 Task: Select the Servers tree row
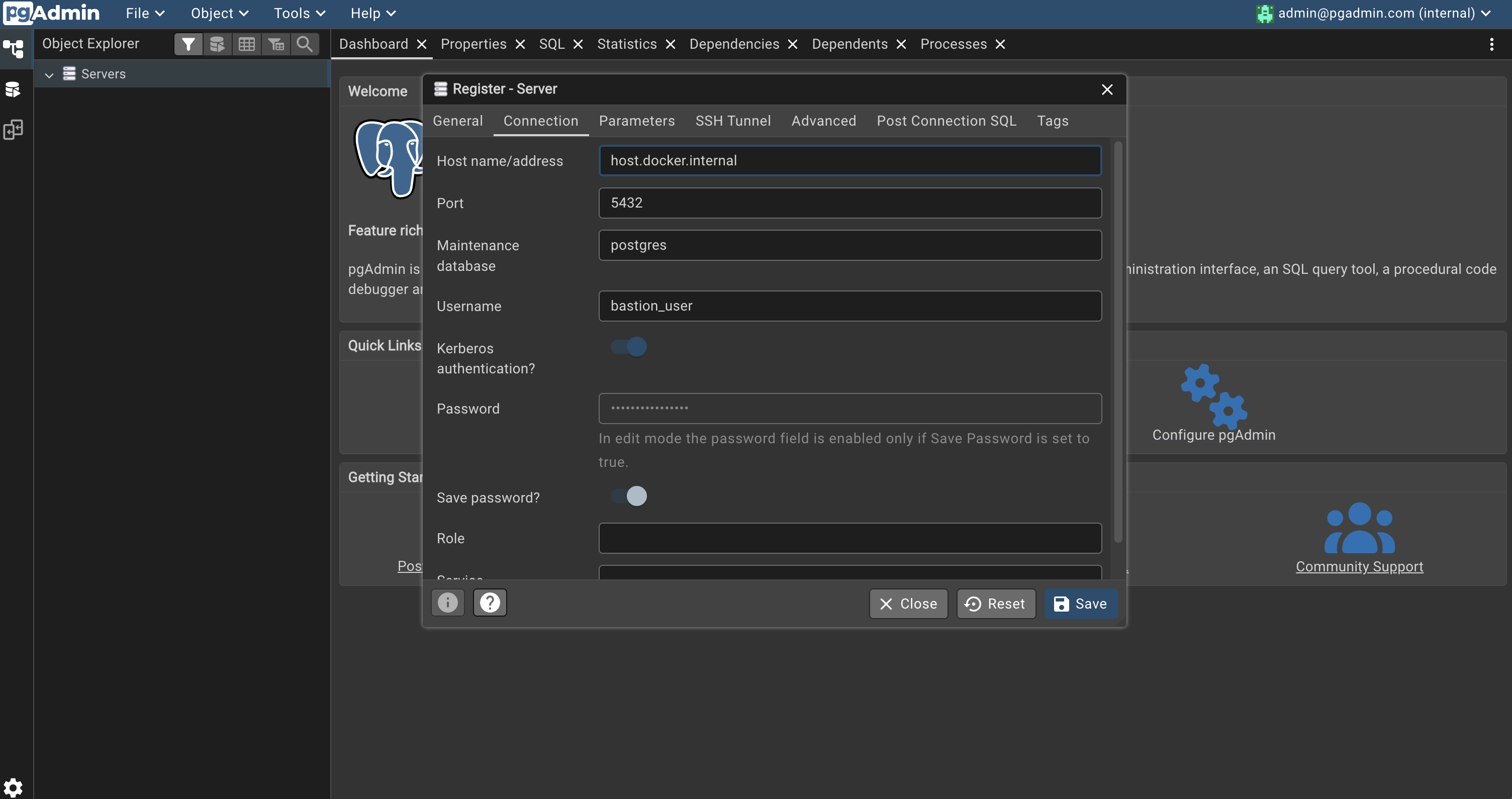coord(182,74)
